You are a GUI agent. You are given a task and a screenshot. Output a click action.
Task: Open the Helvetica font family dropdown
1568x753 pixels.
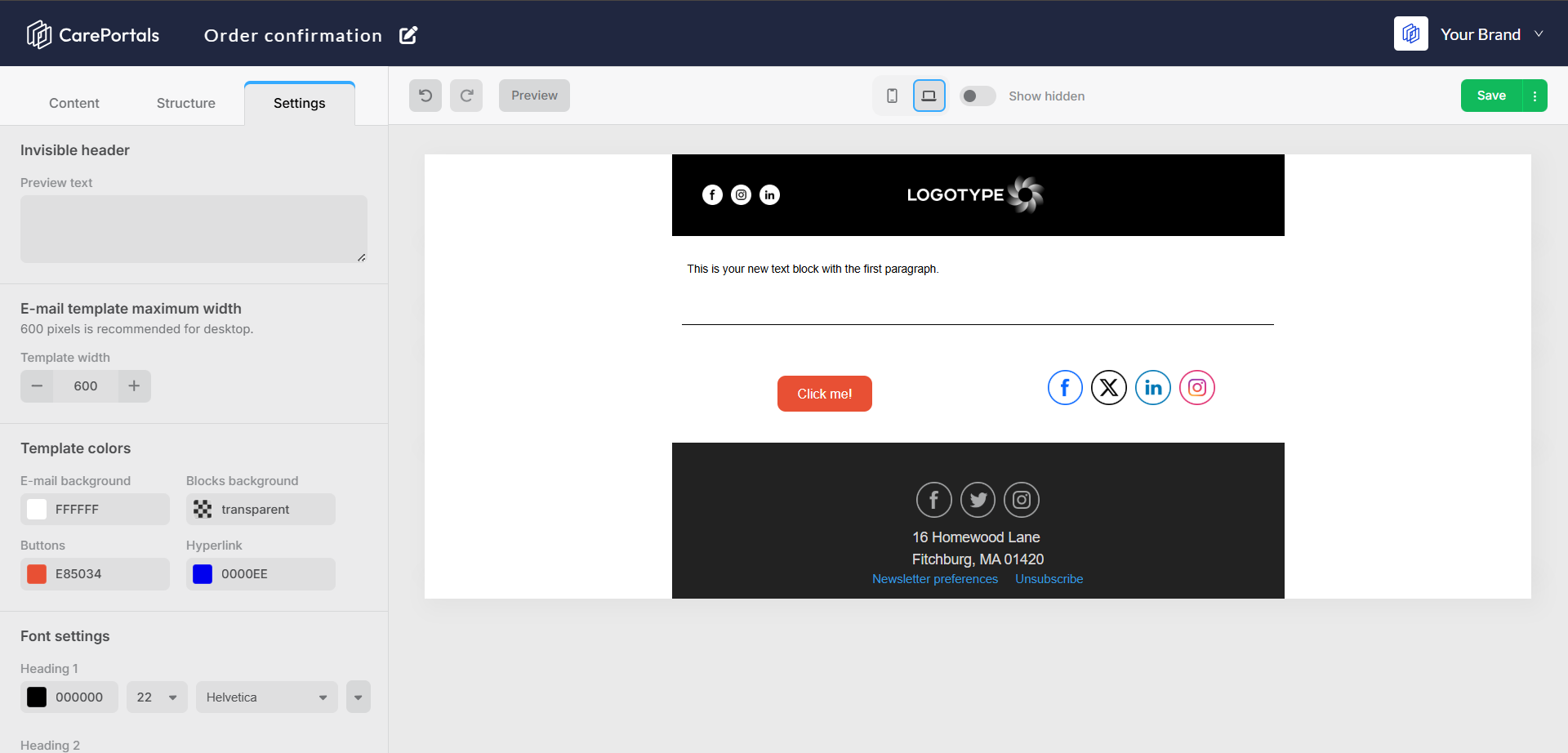267,697
